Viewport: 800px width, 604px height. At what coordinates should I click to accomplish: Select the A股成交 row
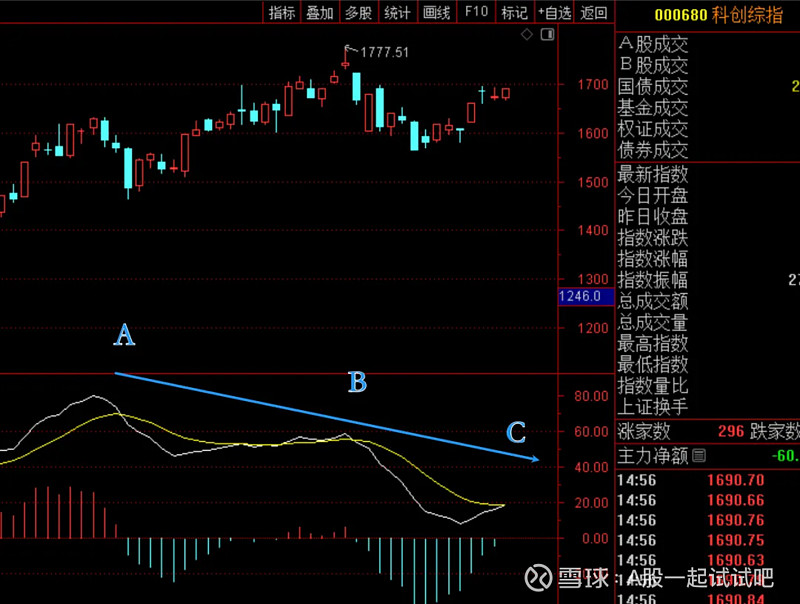coord(707,44)
